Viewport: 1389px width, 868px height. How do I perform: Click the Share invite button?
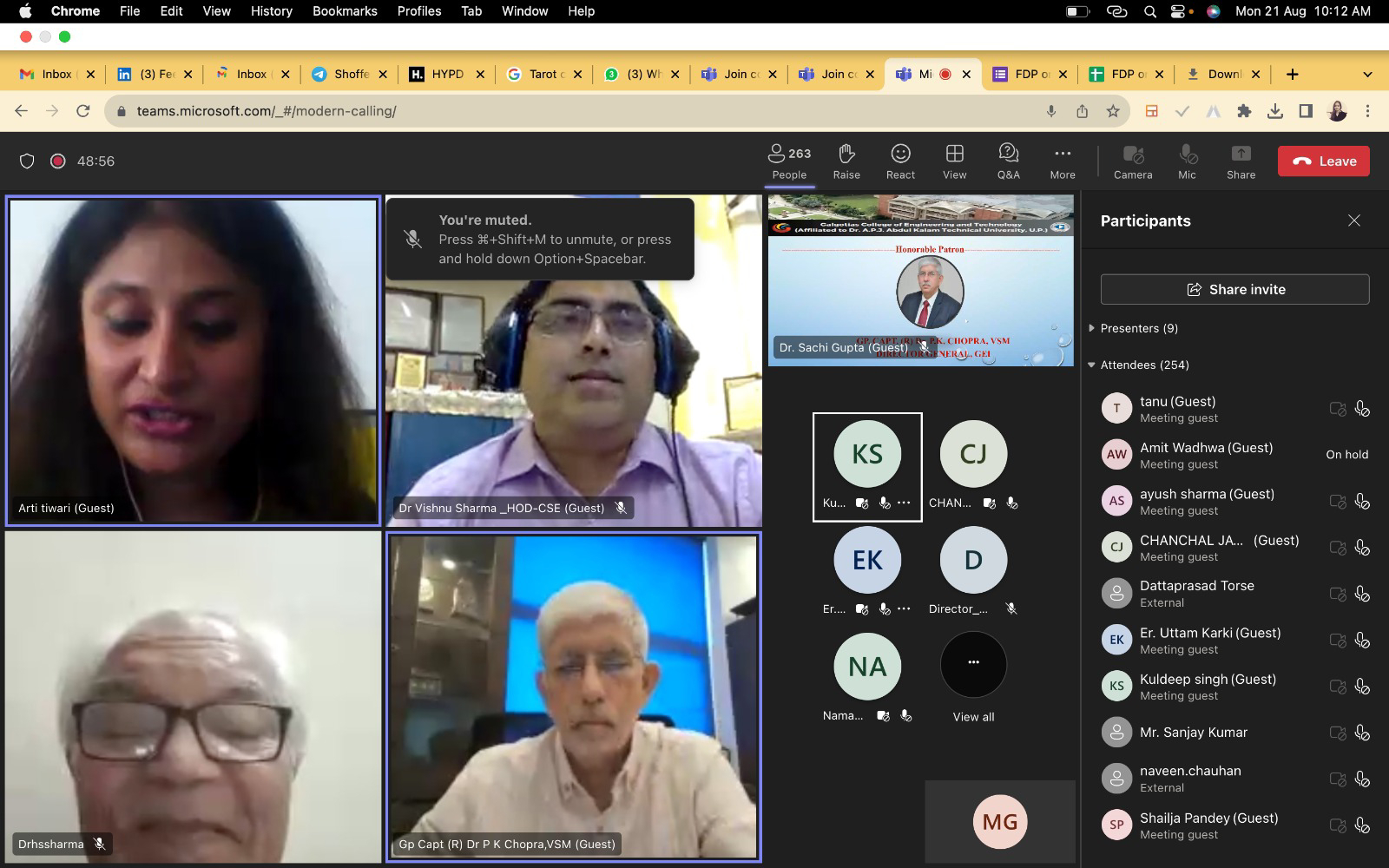[x=1234, y=289]
